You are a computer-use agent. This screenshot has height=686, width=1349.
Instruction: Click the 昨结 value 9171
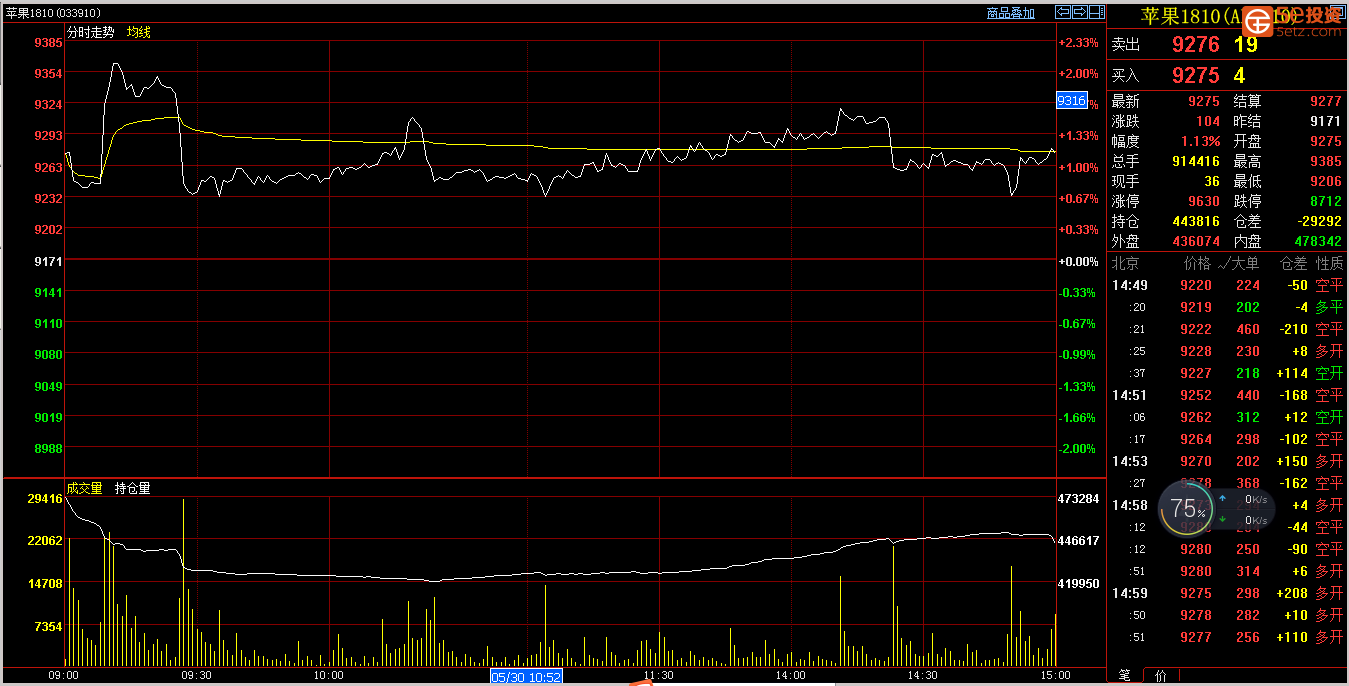(x=1325, y=121)
